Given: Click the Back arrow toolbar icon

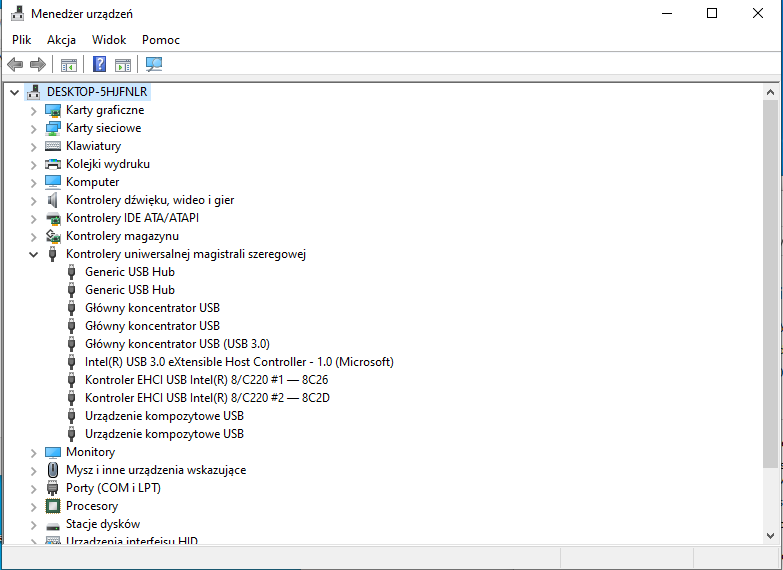Looking at the screenshot, I should [x=15, y=64].
